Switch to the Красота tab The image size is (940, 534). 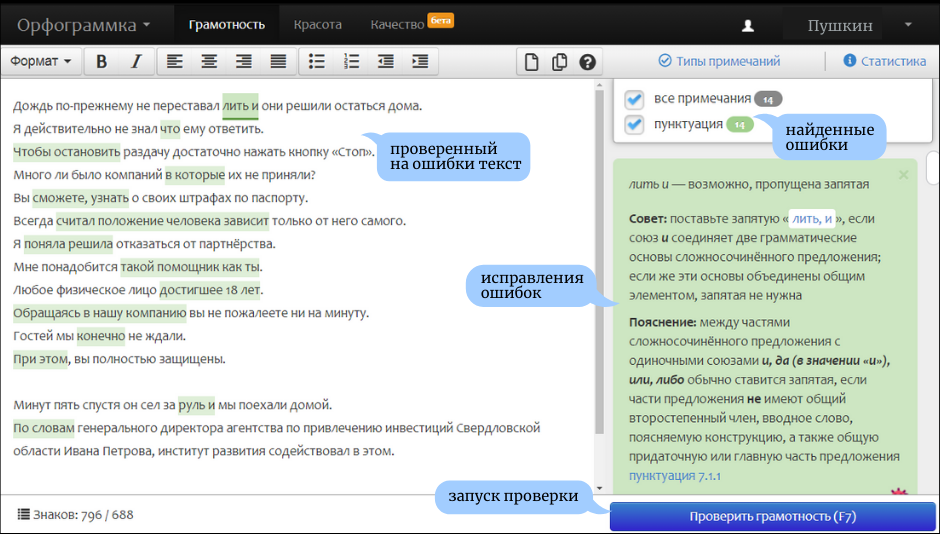(x=318, y=25)
